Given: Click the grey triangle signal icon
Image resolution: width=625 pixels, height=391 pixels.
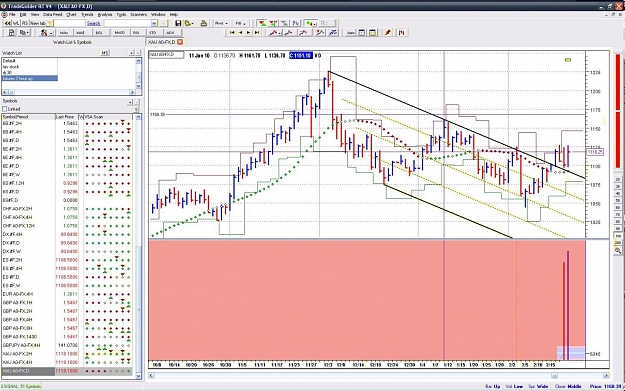Looking at the screenshot, I should [x=284, y=23].
